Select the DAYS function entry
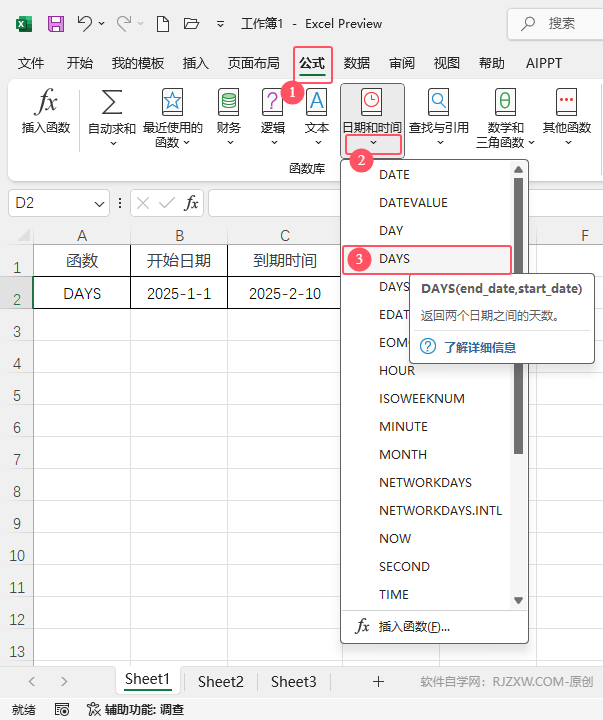Screen dimensions: 603x720 click(427, 259)
